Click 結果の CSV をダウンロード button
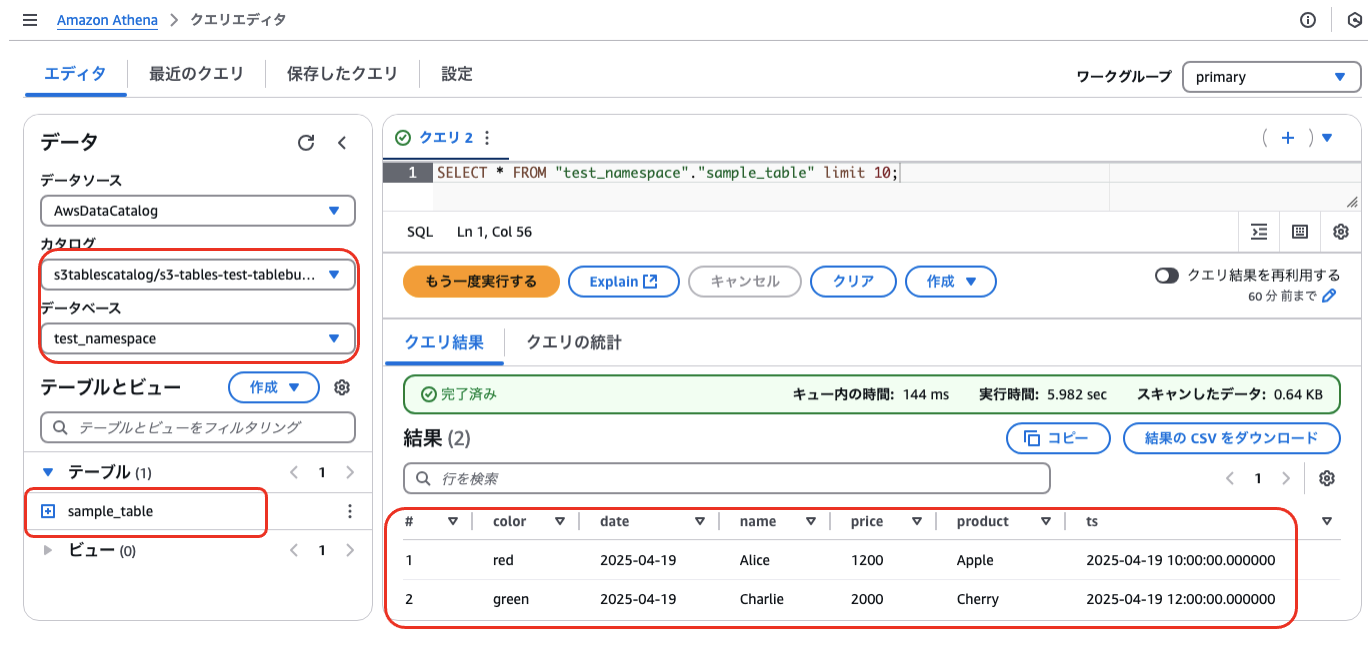 1232,438
